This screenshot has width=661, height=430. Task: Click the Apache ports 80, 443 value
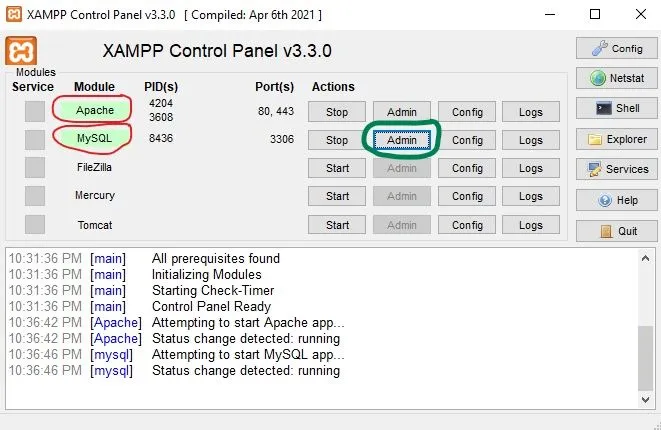tap(276, 111)
